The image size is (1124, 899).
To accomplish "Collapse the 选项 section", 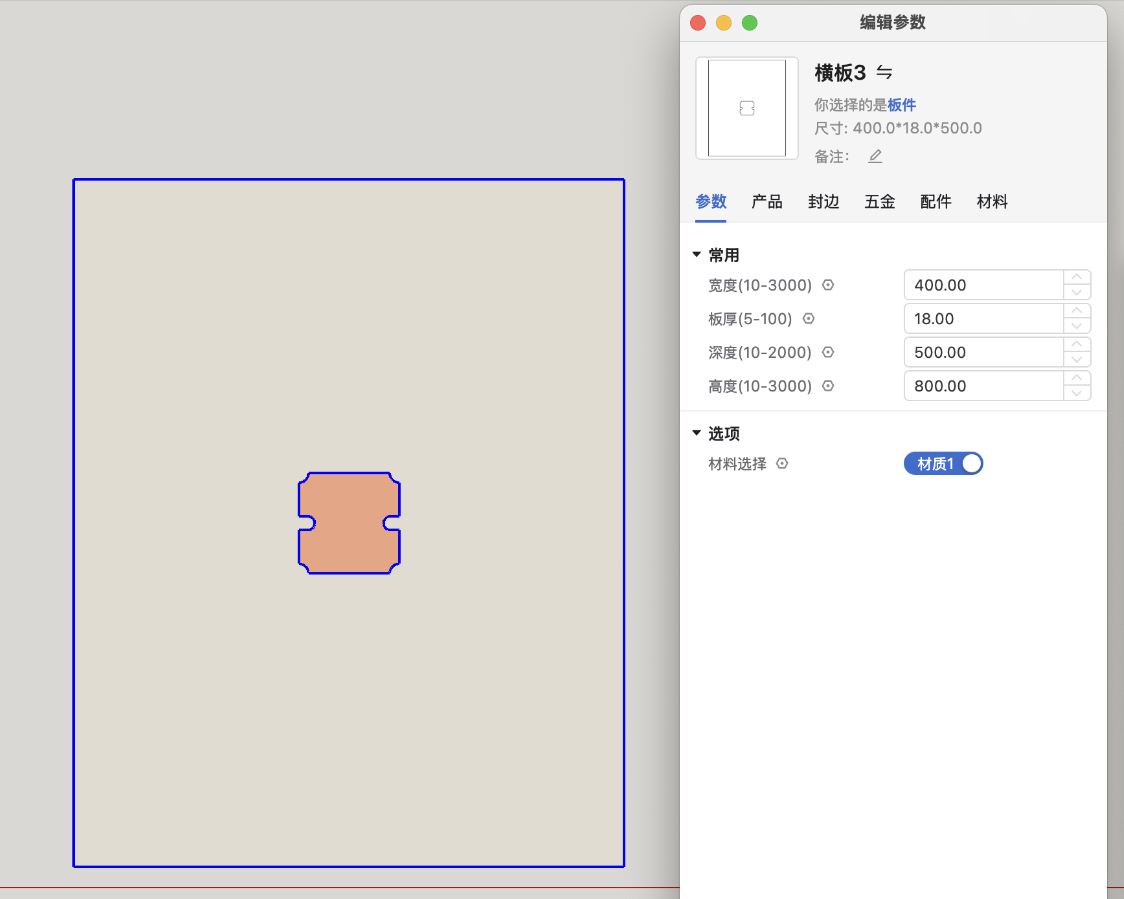I will click(x=697, y=433).
